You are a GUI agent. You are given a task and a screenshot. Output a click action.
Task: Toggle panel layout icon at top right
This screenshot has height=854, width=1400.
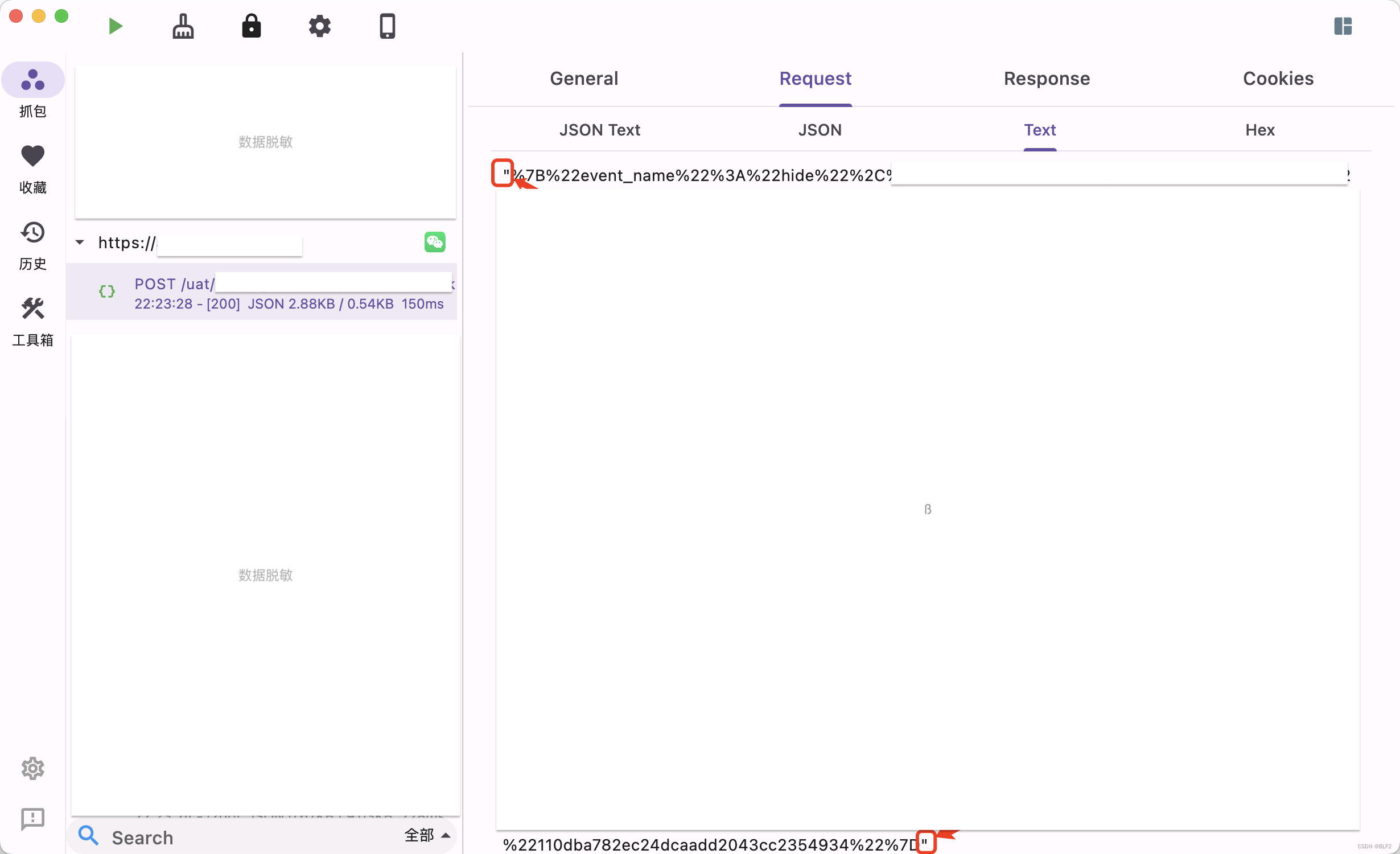click(x=1343, y=26)
